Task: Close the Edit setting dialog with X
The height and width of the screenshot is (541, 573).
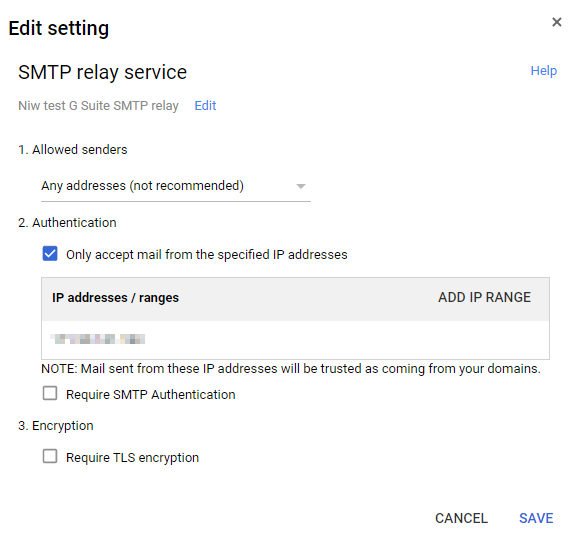Action: (x=556, y=22)
